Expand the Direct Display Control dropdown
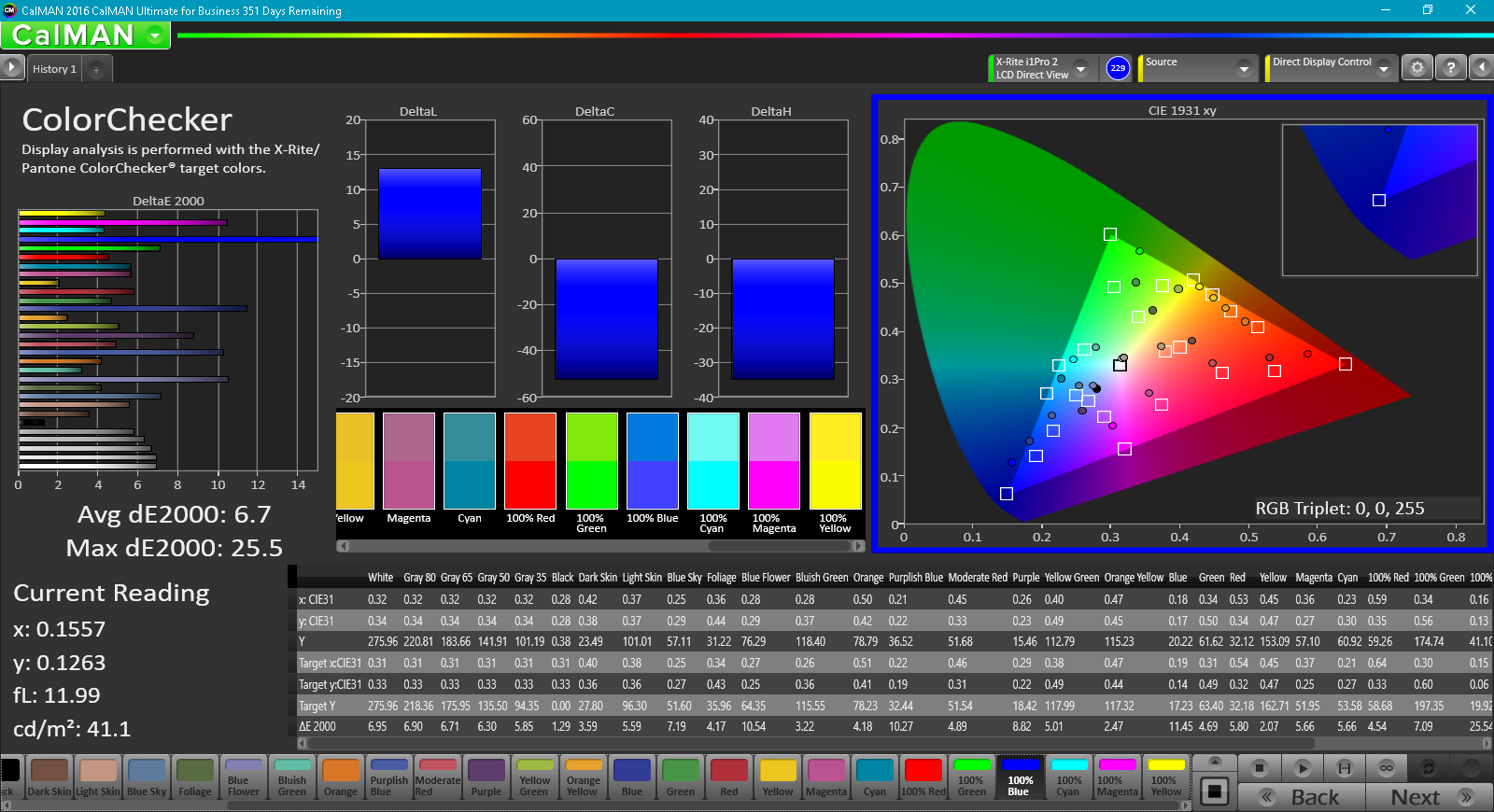 coord(1384,68)
